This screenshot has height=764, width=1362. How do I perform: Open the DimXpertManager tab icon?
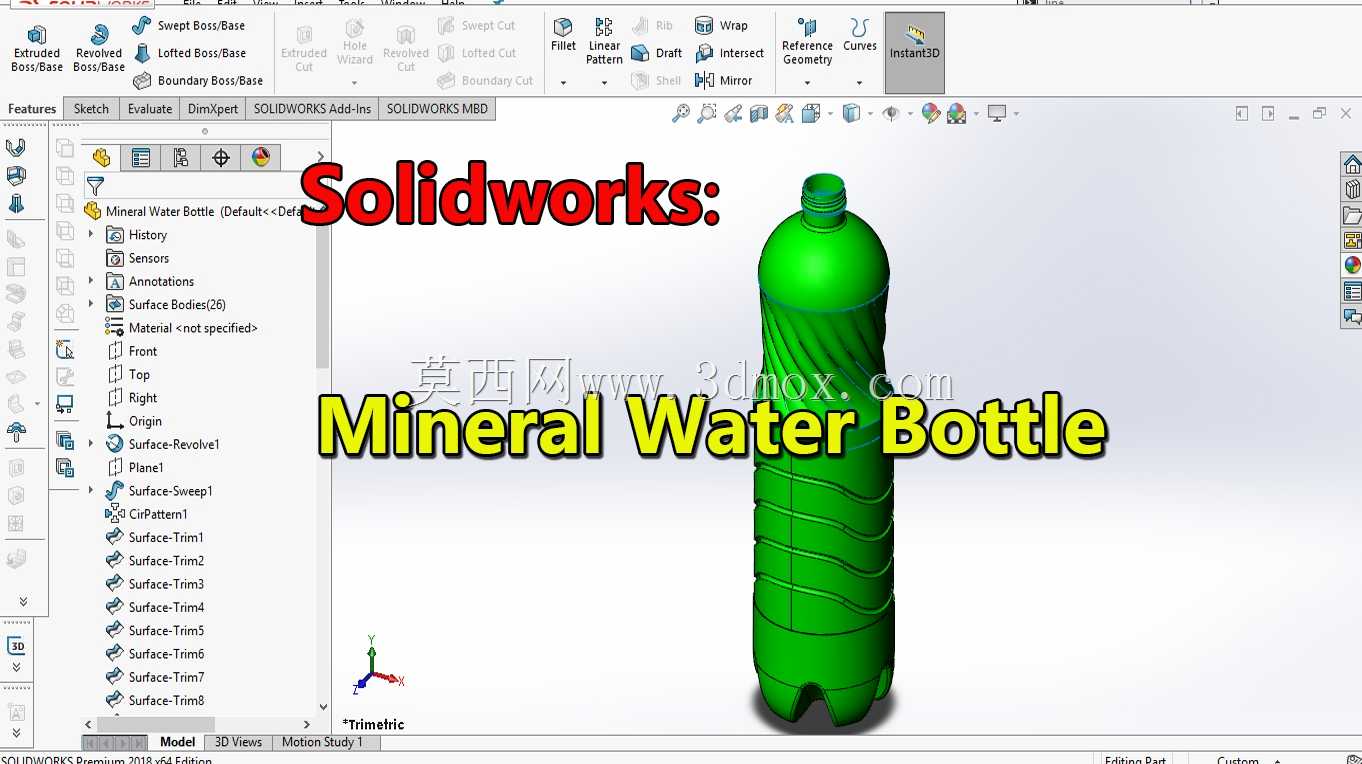point(221,158)
